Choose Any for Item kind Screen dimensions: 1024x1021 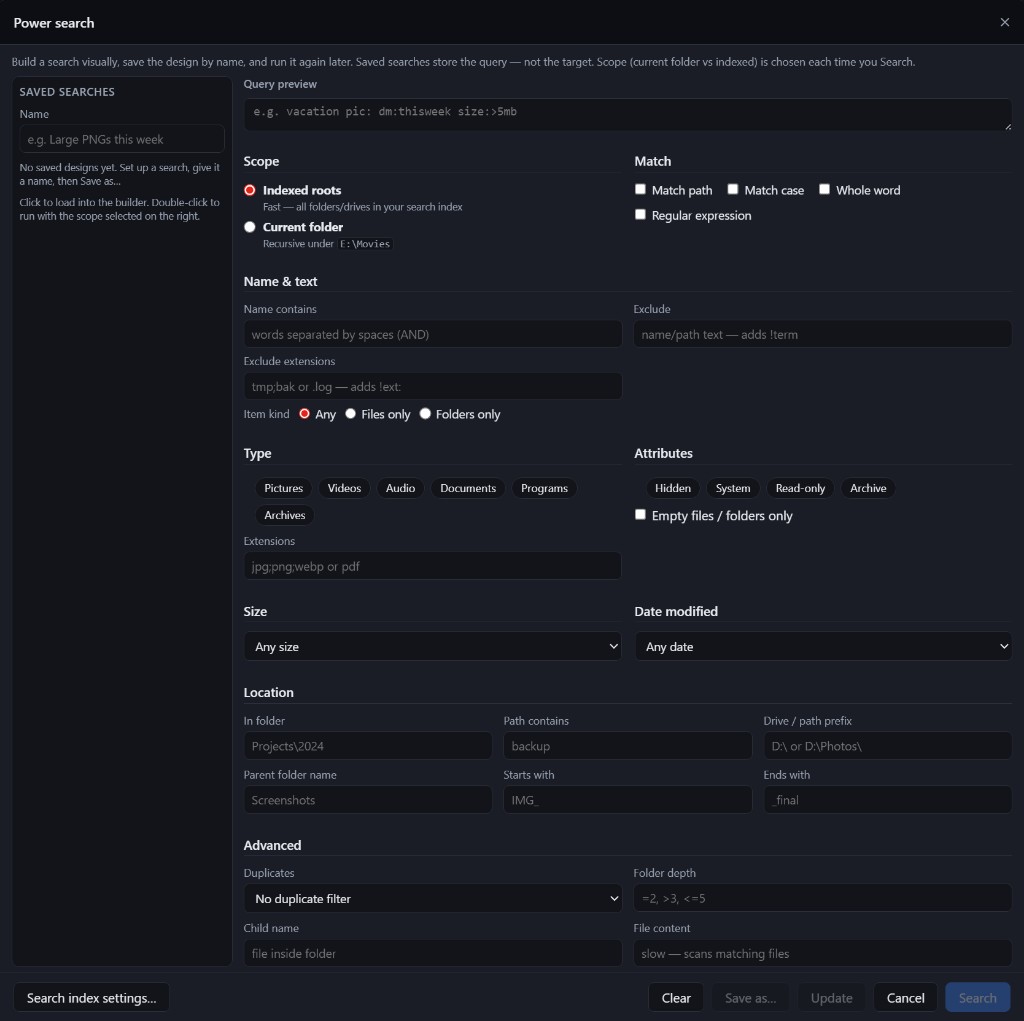304,413
